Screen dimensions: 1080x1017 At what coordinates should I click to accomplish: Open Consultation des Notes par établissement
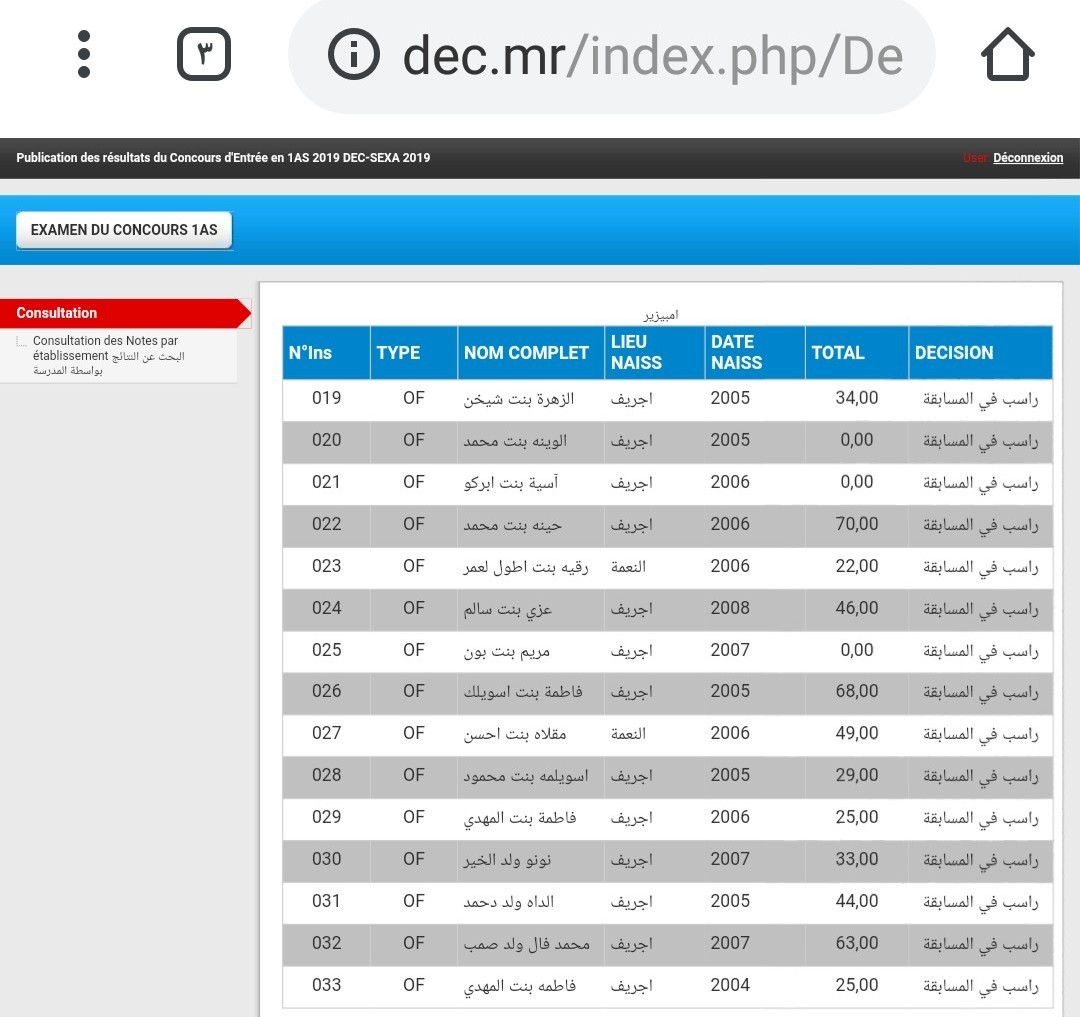click(109, 355)
